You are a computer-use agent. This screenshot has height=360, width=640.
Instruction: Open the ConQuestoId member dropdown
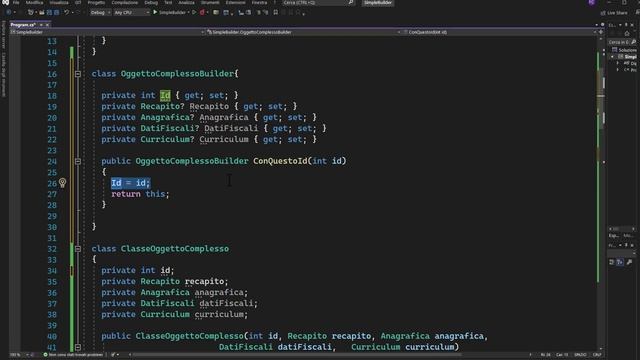point(500,32)
